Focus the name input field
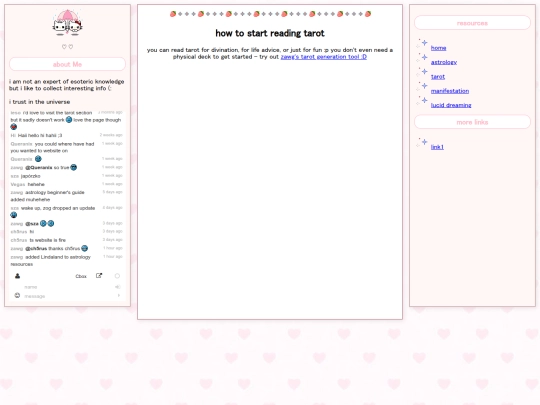Screen dimensions: 540x405 click(x=67, y=287)
